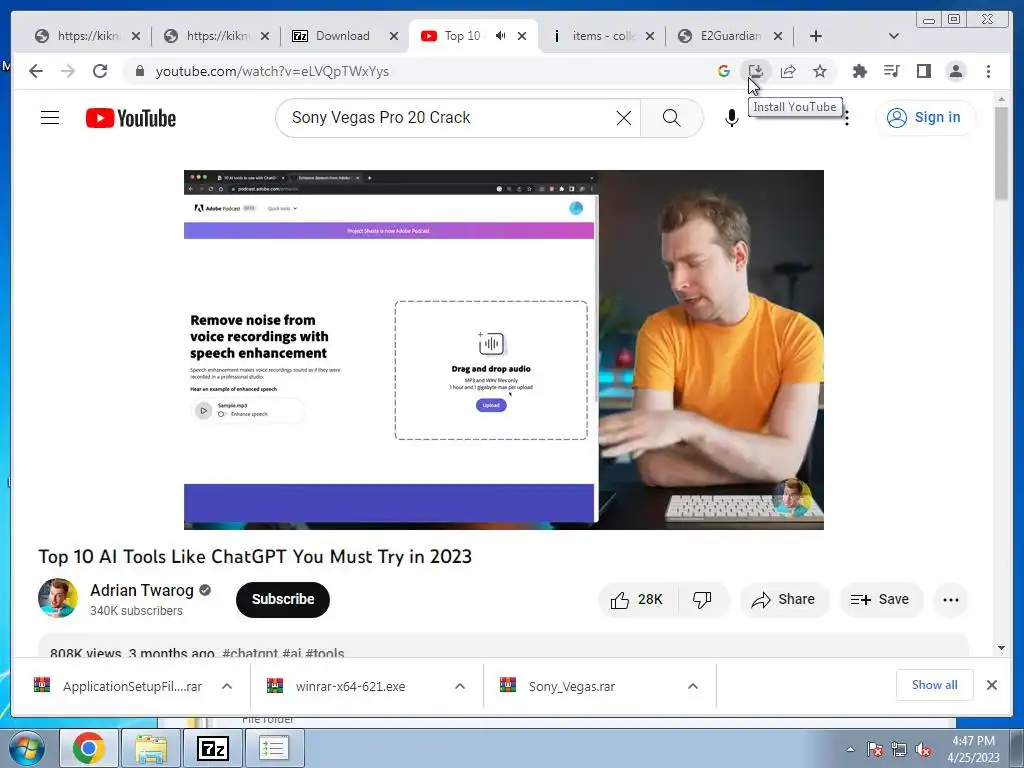The image size is (1024, 768).
Task: Open a new browser tab
Action: click(x=816, y=36)
